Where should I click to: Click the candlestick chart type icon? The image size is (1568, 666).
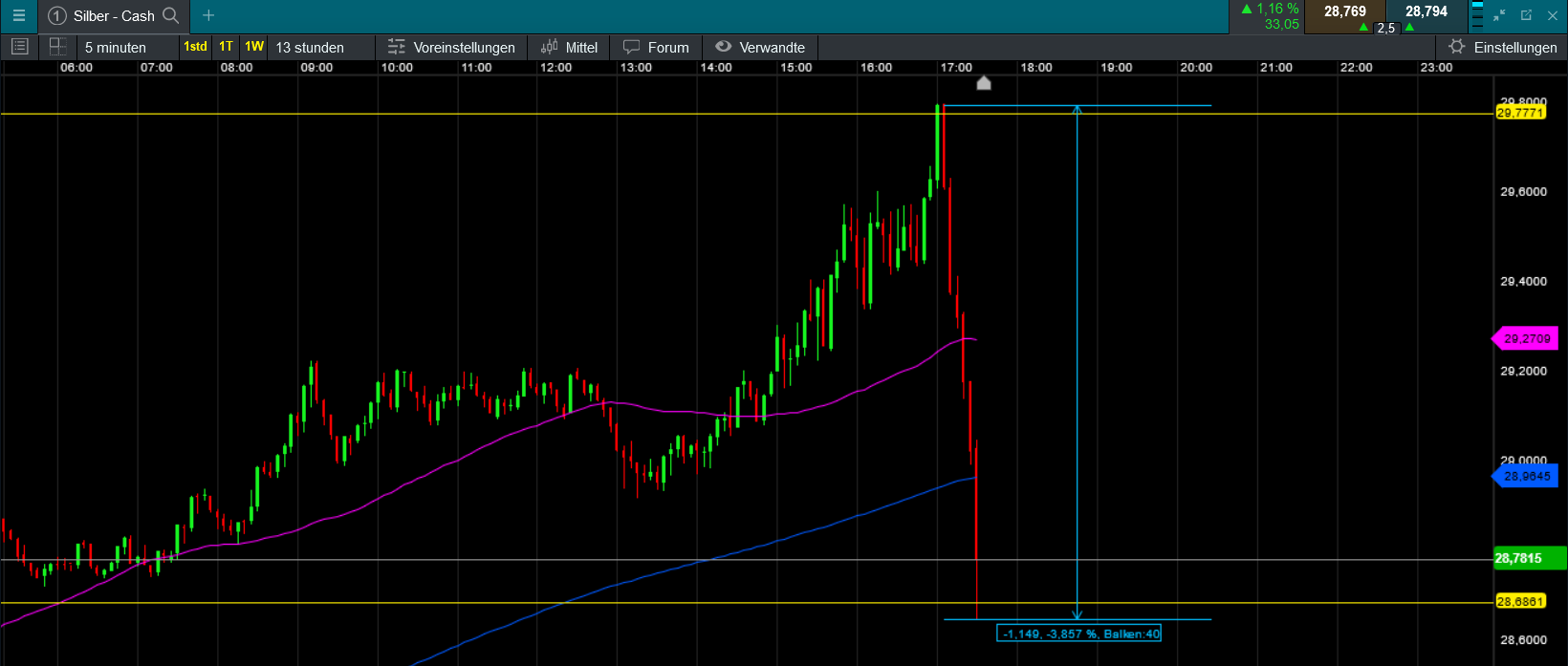tap(549, 47)
